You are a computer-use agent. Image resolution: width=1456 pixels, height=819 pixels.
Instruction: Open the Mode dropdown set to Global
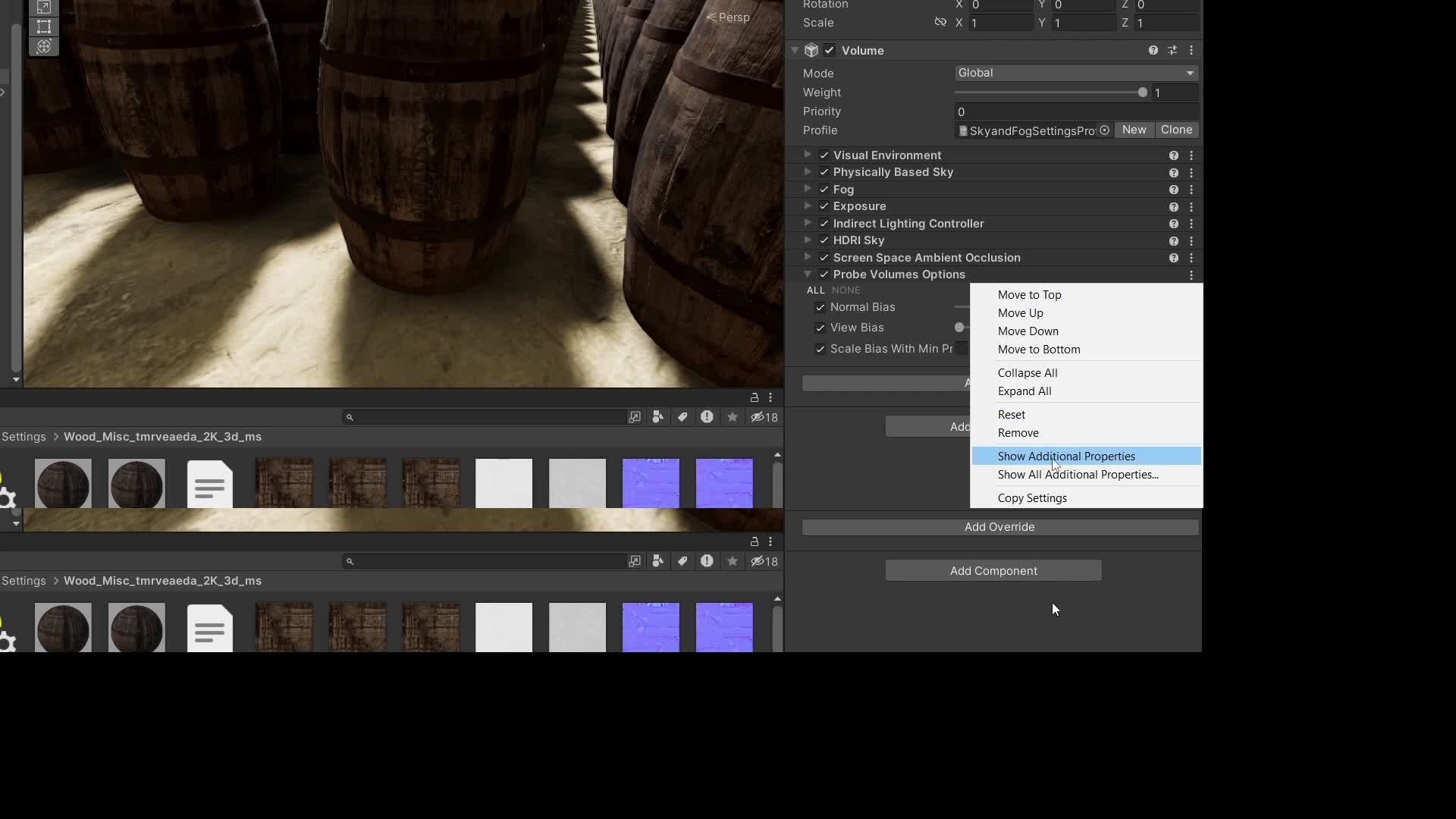[x=1075, y=73]
